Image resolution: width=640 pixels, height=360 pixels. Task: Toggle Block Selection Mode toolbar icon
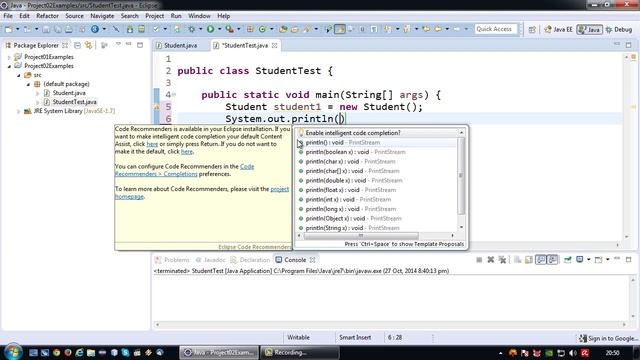[x=362, y=29]
